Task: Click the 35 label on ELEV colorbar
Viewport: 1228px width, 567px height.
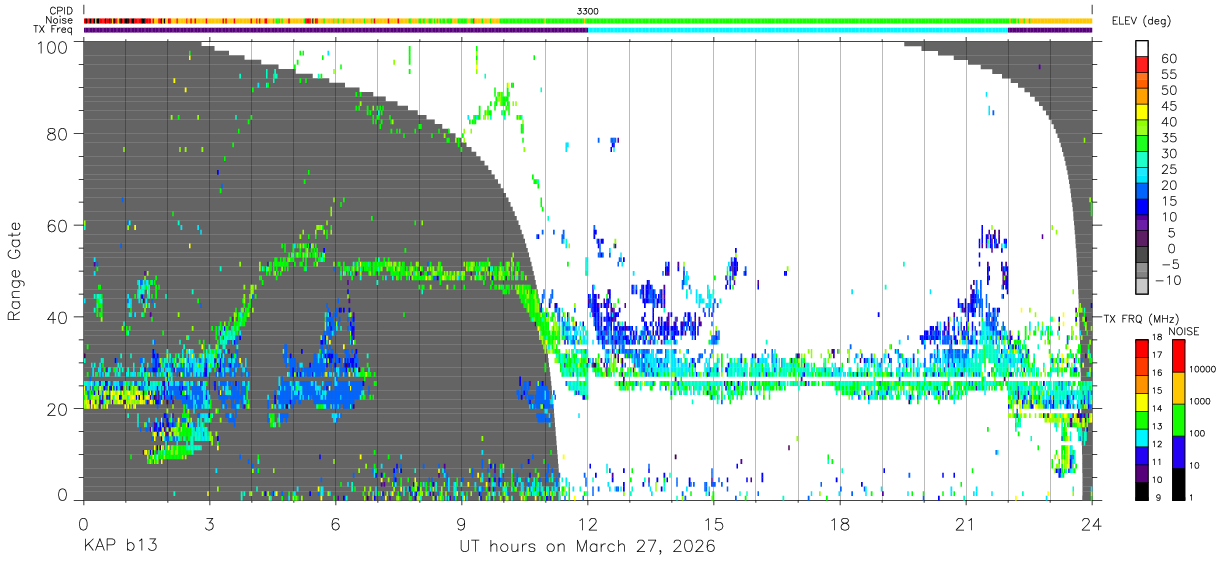Action: pyautogui.click(x=1167, y=137)
